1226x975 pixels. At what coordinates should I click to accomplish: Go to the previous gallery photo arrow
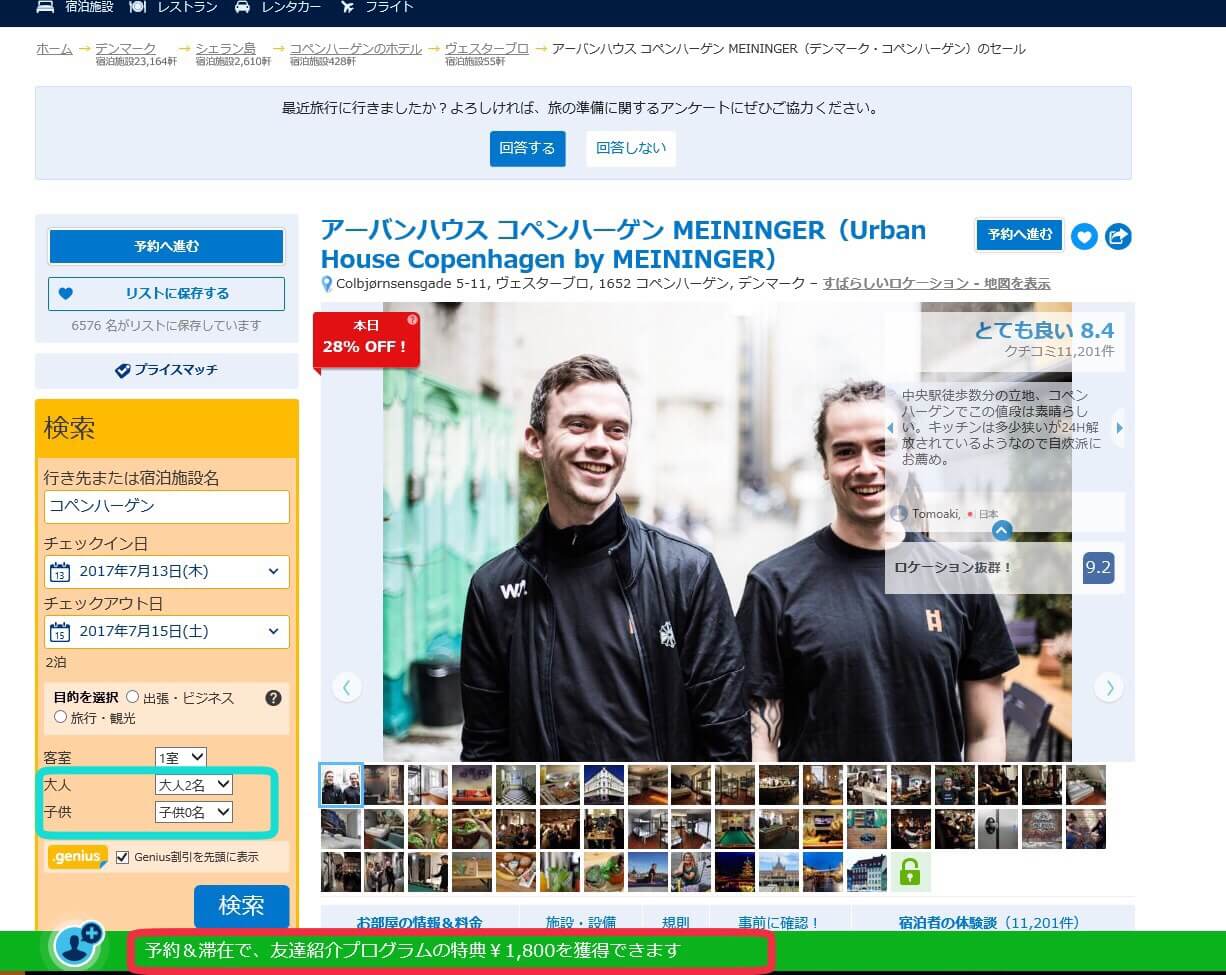click(x=346, y=687)
